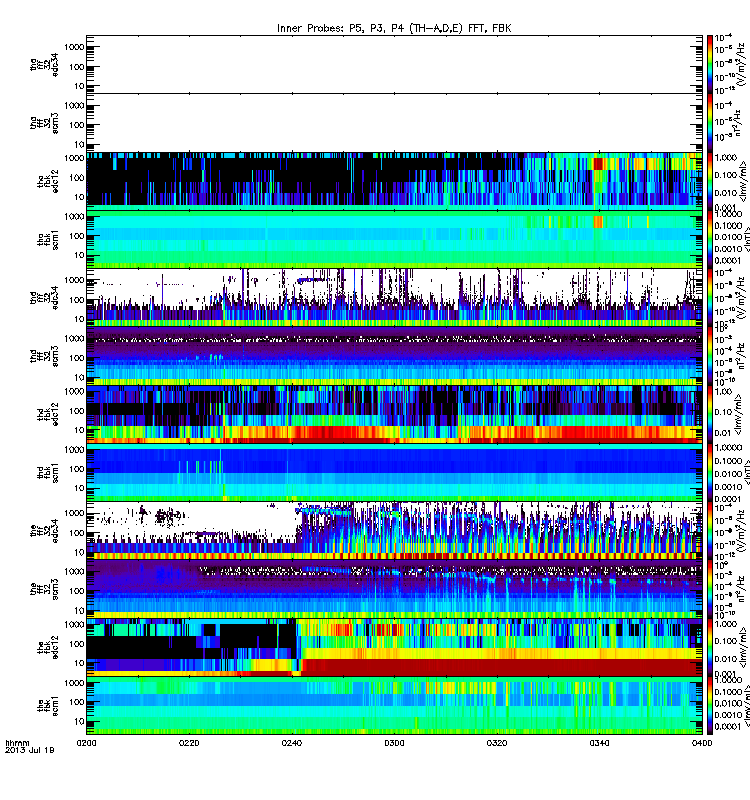Click the "<|mV/m|>" unit label beside thd fbk edc12
Image resolution: width=750 pixels, height=800 pixels.
pos(739,414)
